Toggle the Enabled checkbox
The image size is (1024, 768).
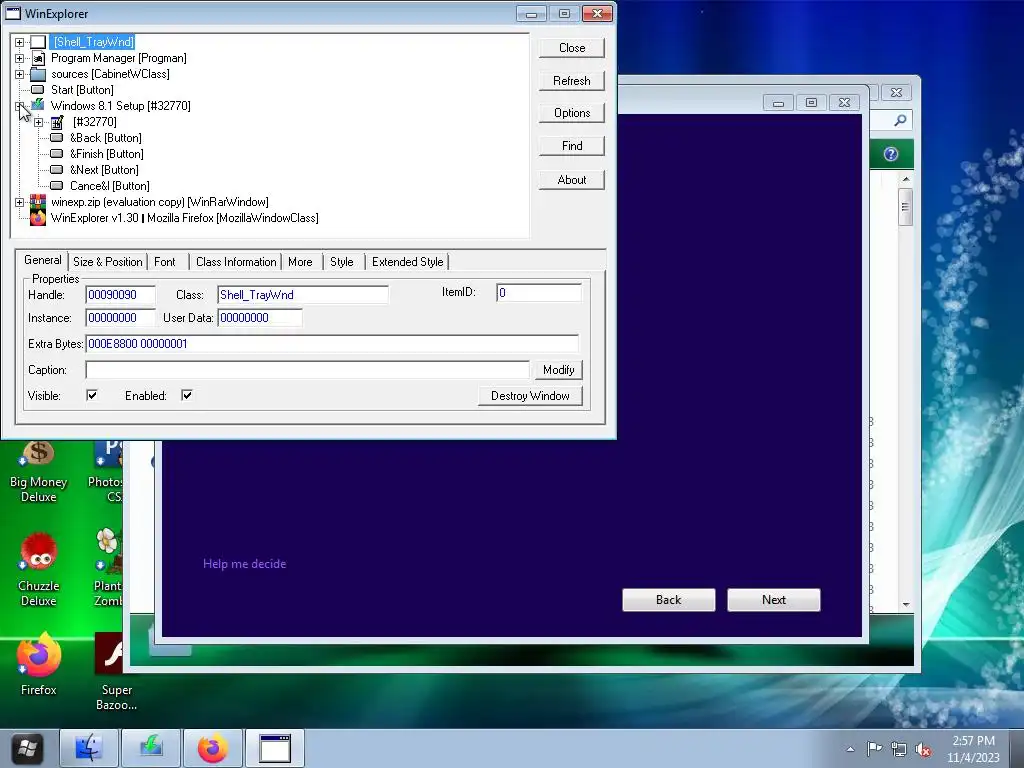tap(187, 395)
